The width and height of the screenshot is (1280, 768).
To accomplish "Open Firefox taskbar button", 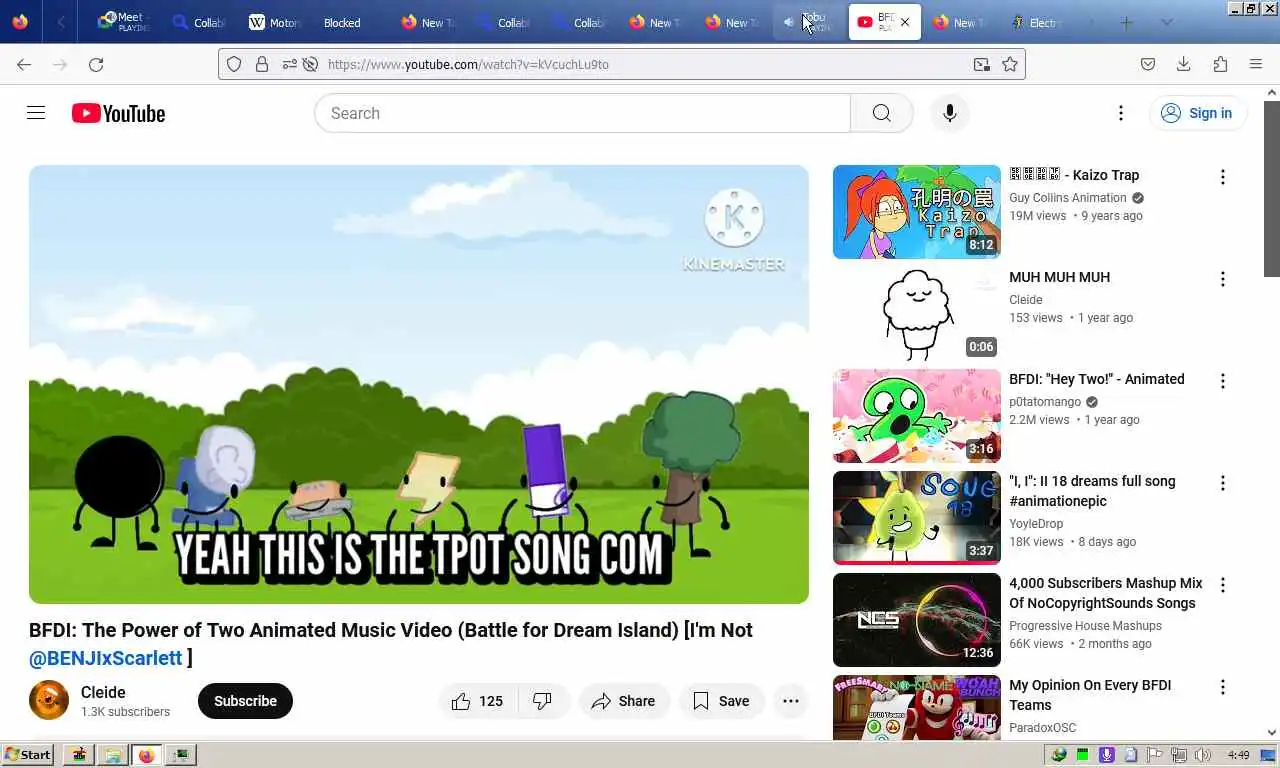I will [147, 755].
